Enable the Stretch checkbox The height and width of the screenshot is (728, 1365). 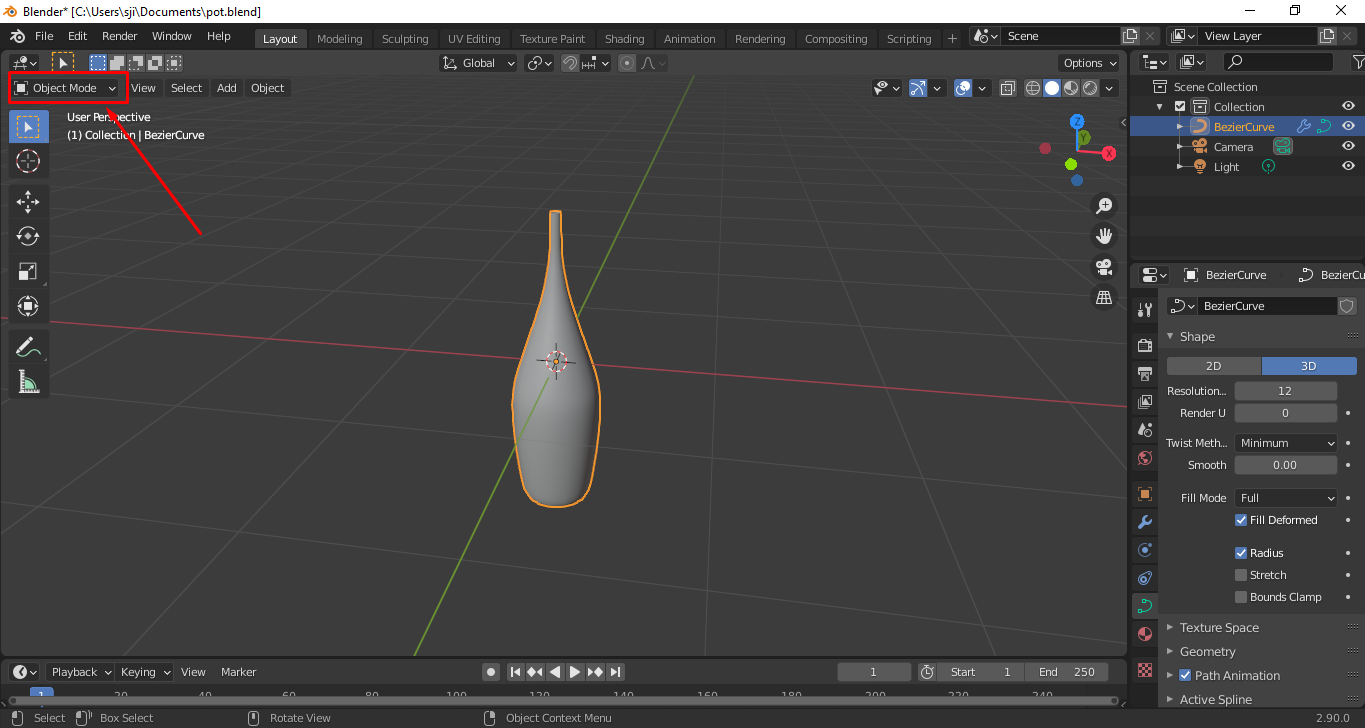tap(1240, 574)
